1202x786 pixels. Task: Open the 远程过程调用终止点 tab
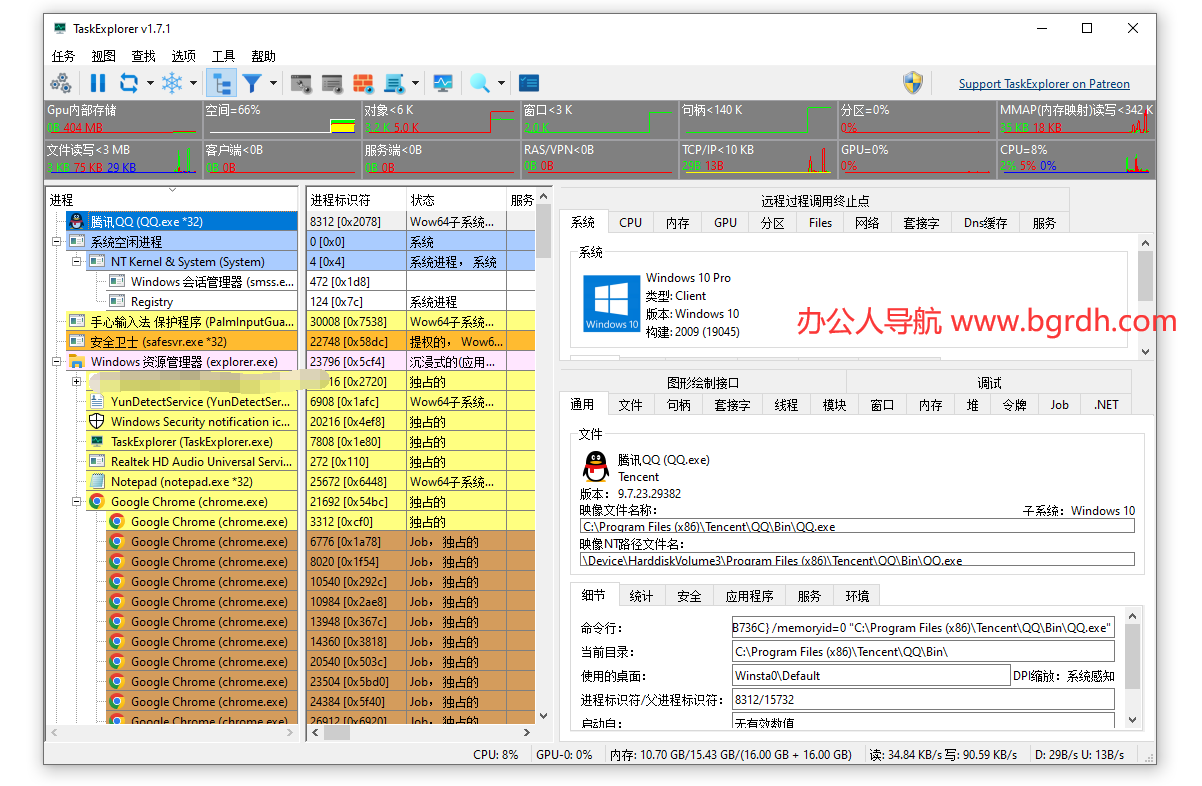tap(815, 200)
